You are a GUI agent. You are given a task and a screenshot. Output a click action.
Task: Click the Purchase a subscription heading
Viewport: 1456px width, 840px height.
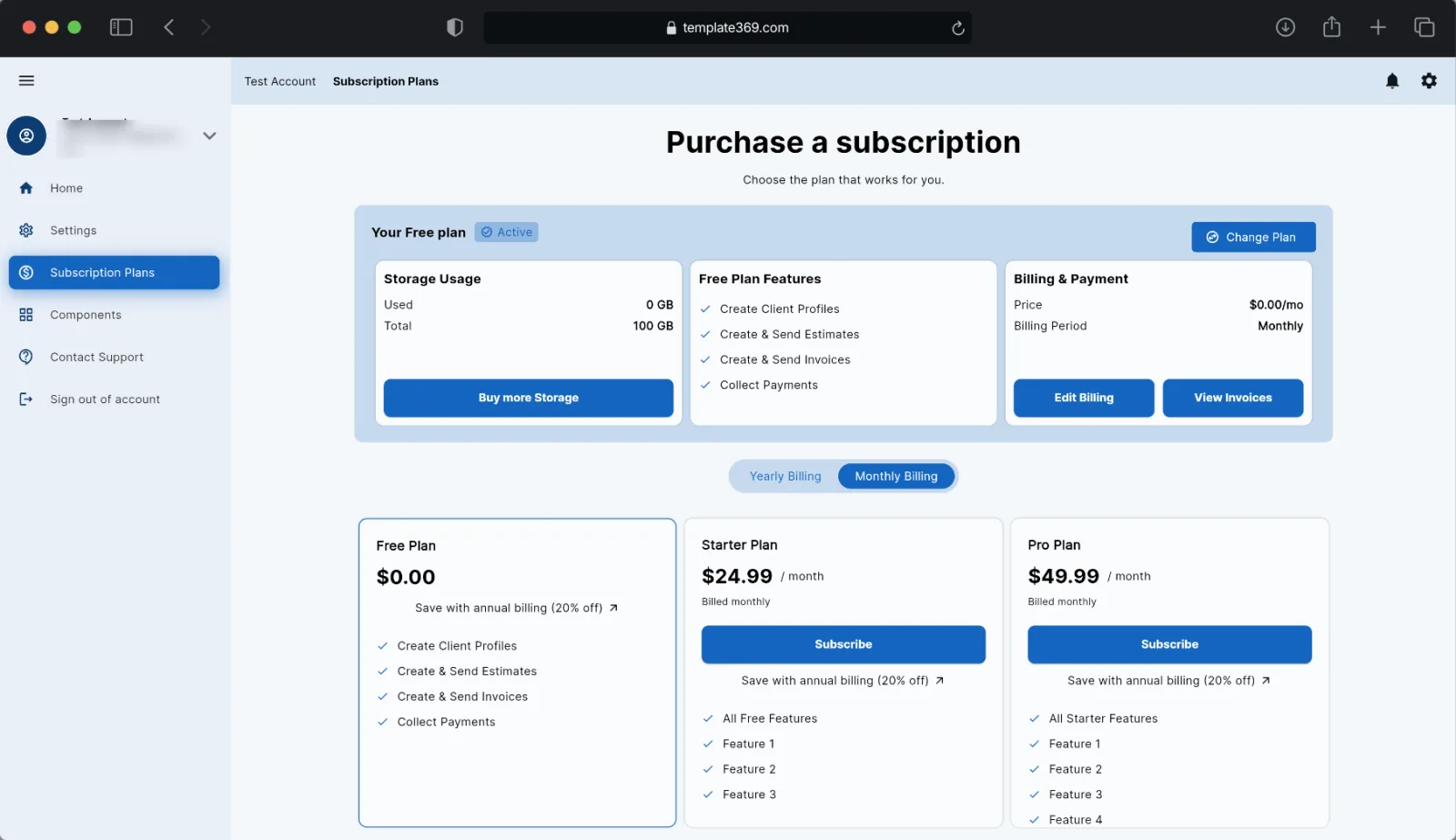coord(844,142)
